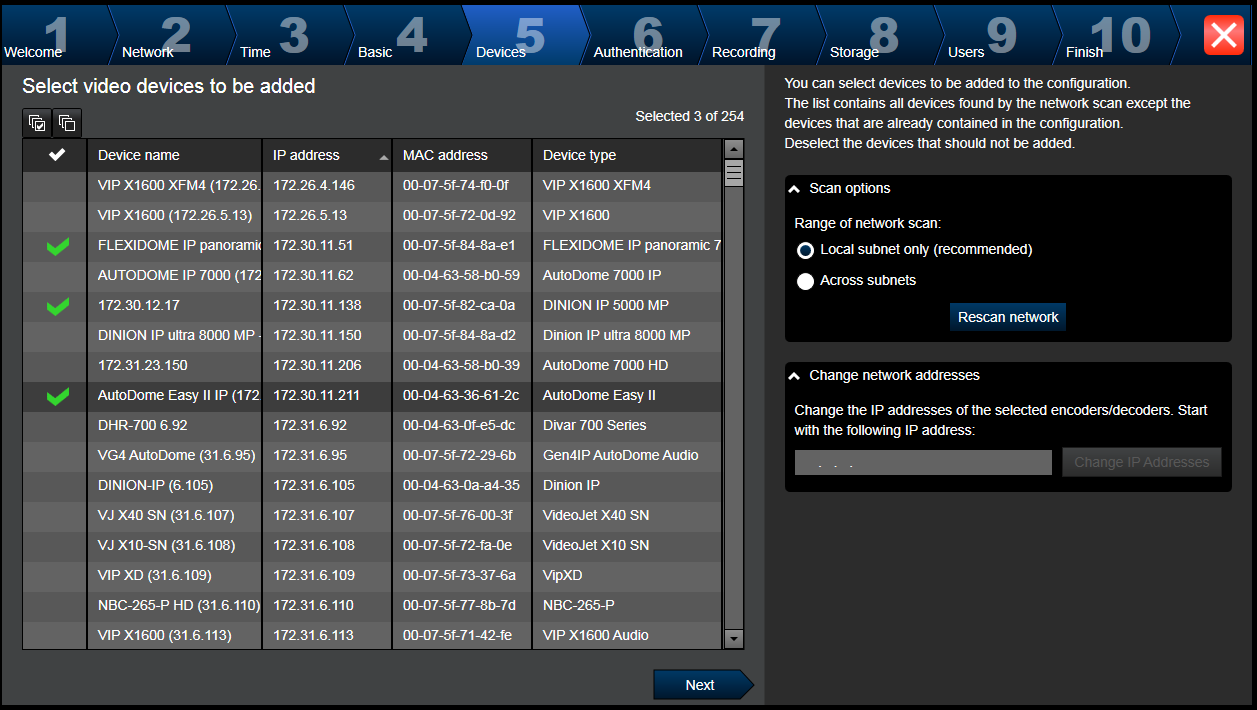Image resolution: width=1257 pixels, height=710 pixels.
Task: Select the VJ X10-SN (31.6.108) row
Action: point(372,545)
